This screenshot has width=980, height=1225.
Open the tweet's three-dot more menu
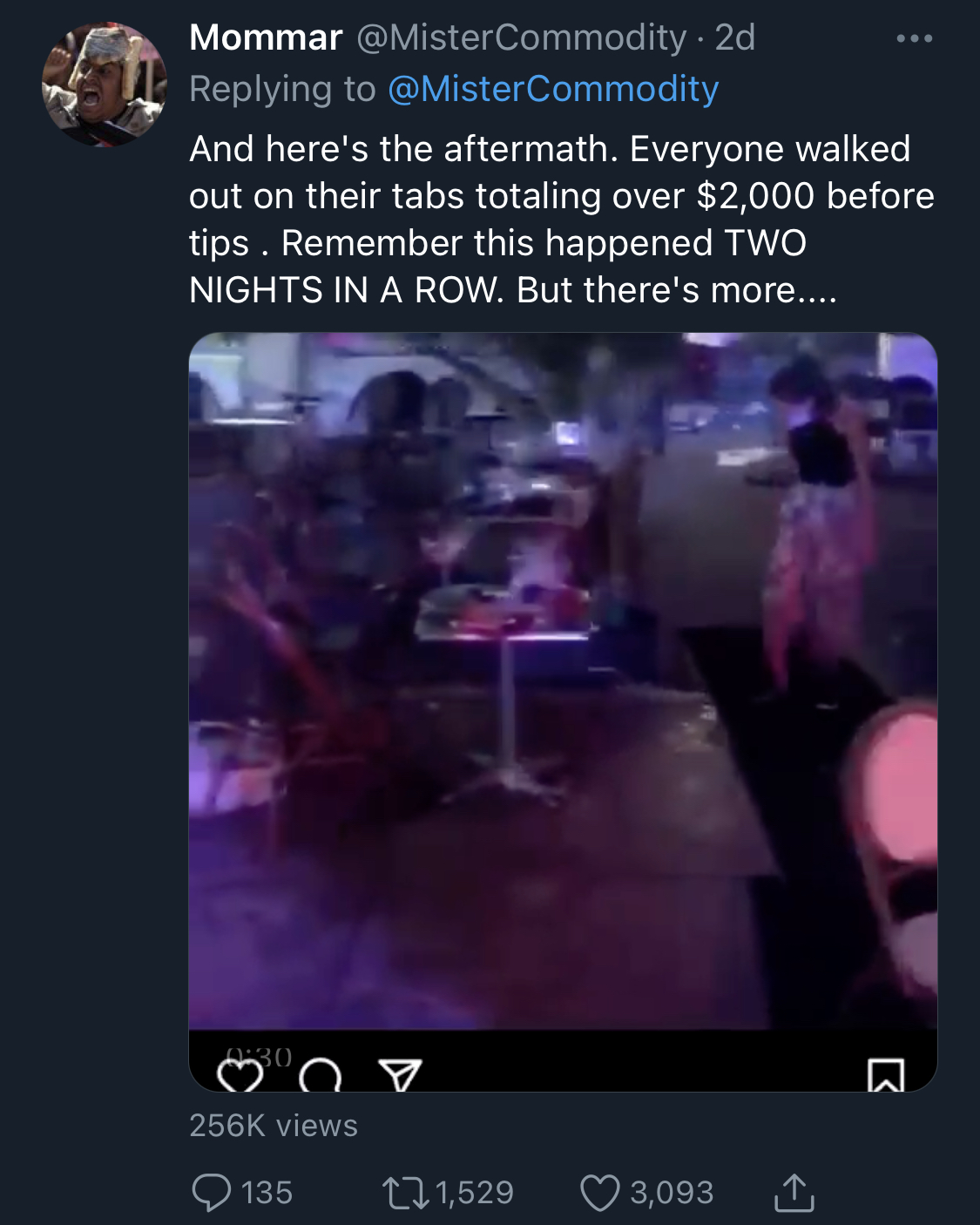click(x=914, y=38)
